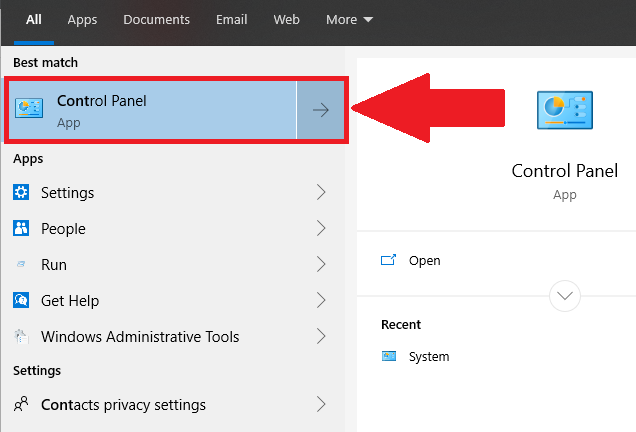Viewport: 636px width, 432px height.
Task: Click Open in preview pane
Action: click(x=424, y=260)
